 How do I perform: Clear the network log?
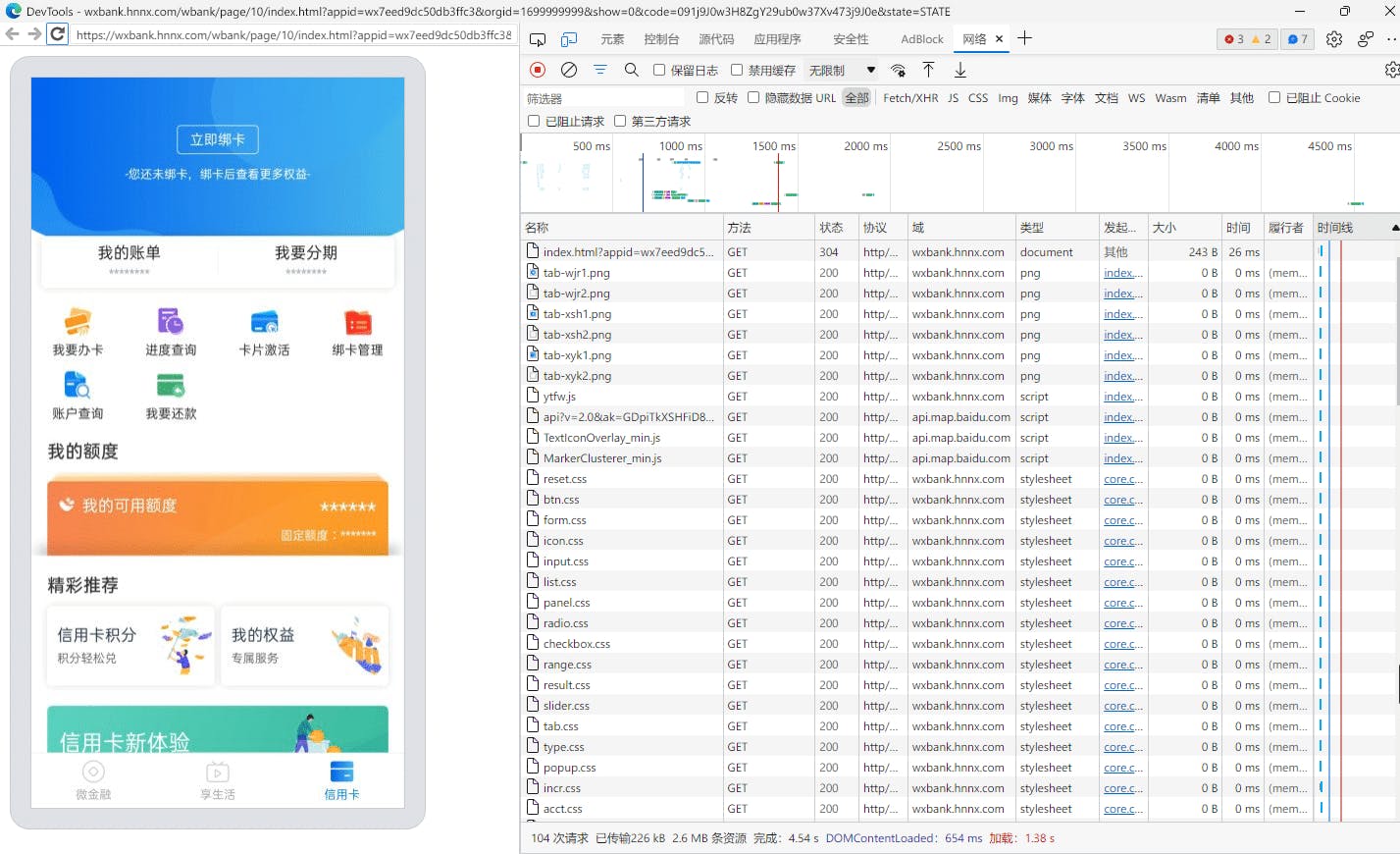569,70
